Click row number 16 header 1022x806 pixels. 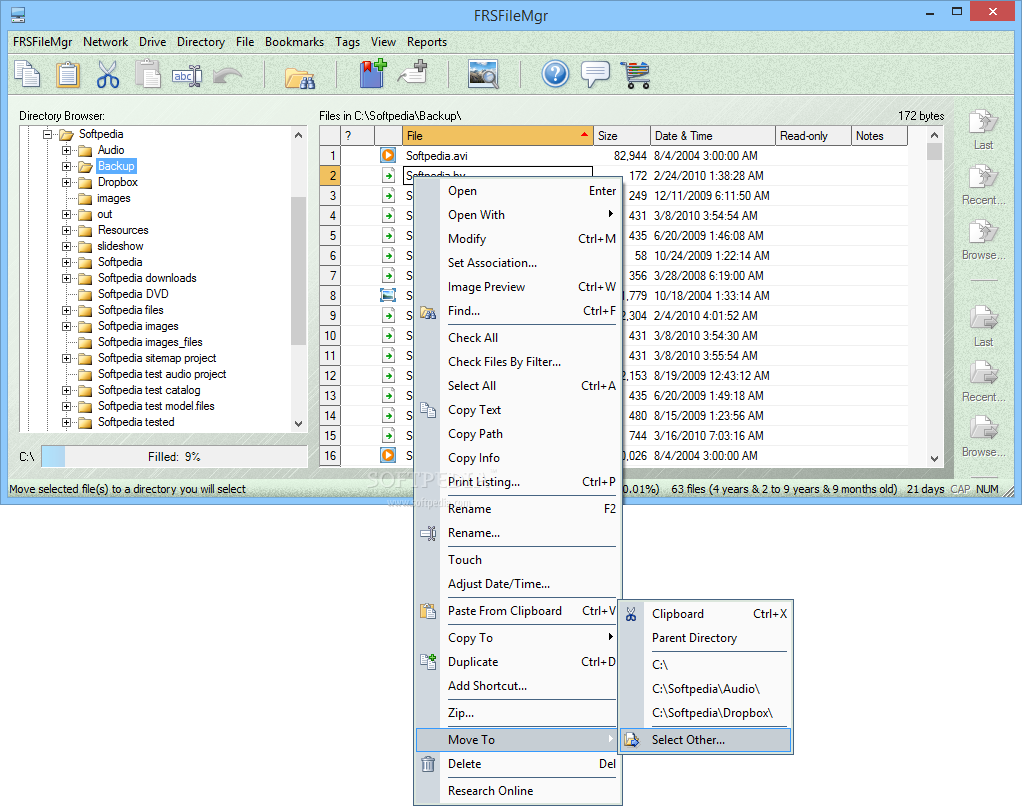tap(330, 455)
